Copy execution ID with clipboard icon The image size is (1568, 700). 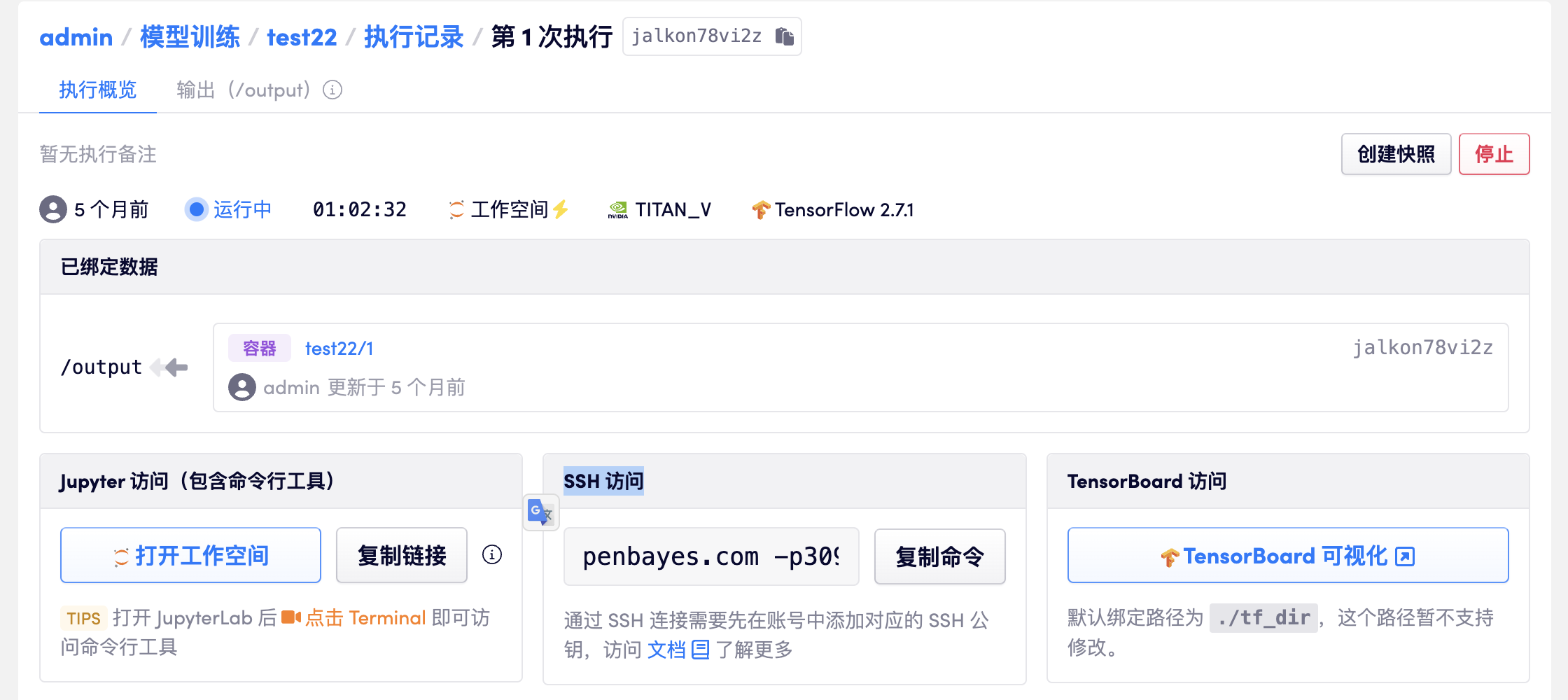tap(784, 36)
